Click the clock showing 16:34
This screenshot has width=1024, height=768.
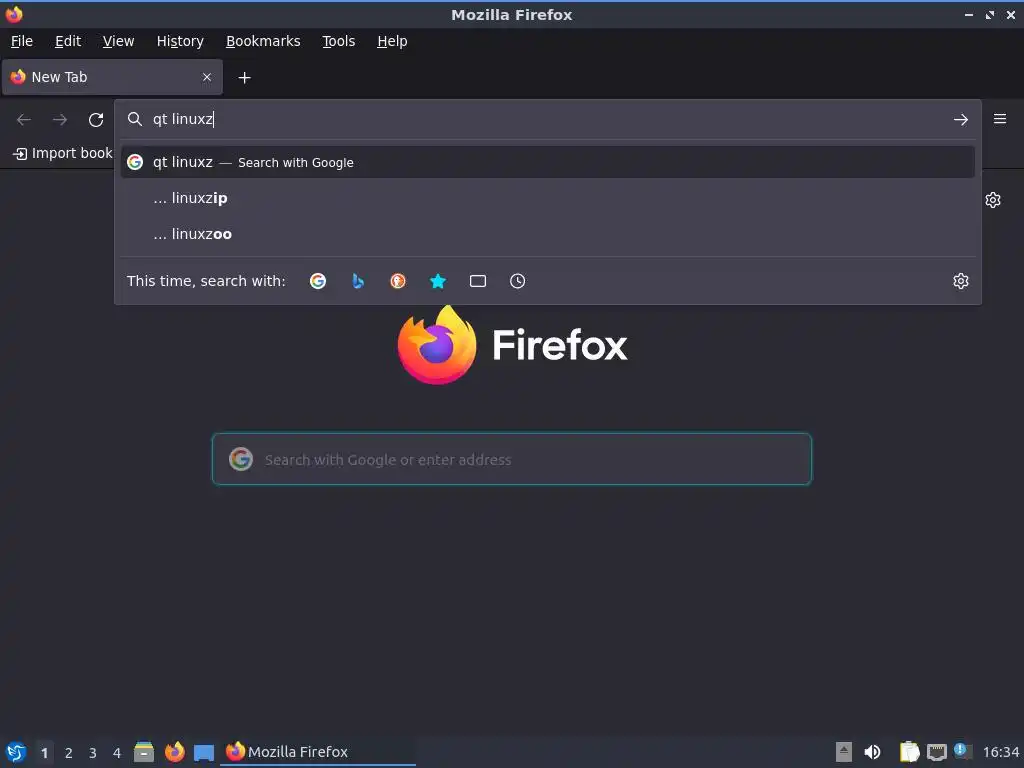tap(1000, 752)
